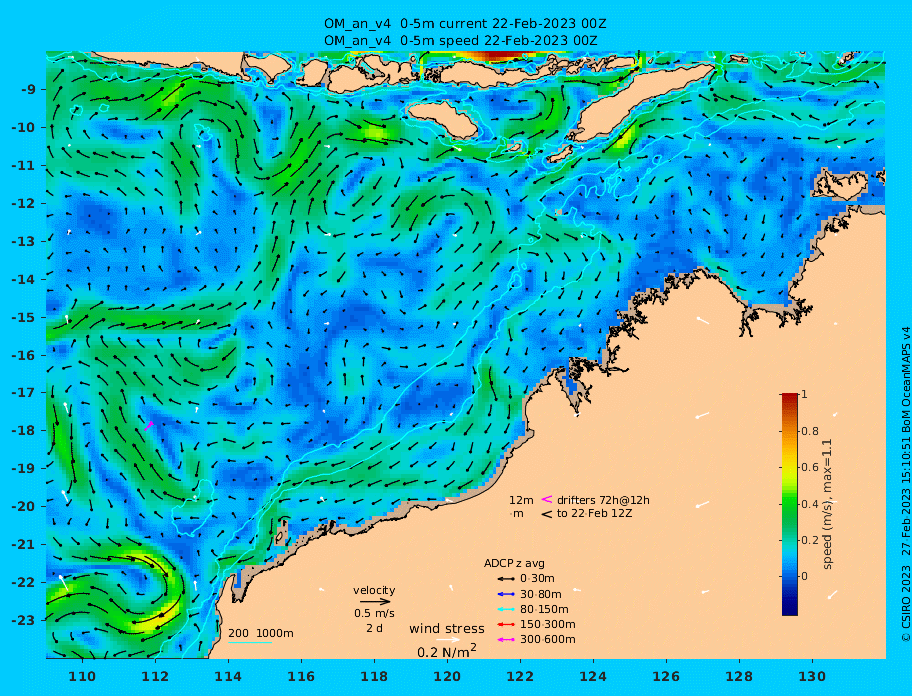Click the 'wind stress' label
The image size is (912, 696).
tap(447, 629)
